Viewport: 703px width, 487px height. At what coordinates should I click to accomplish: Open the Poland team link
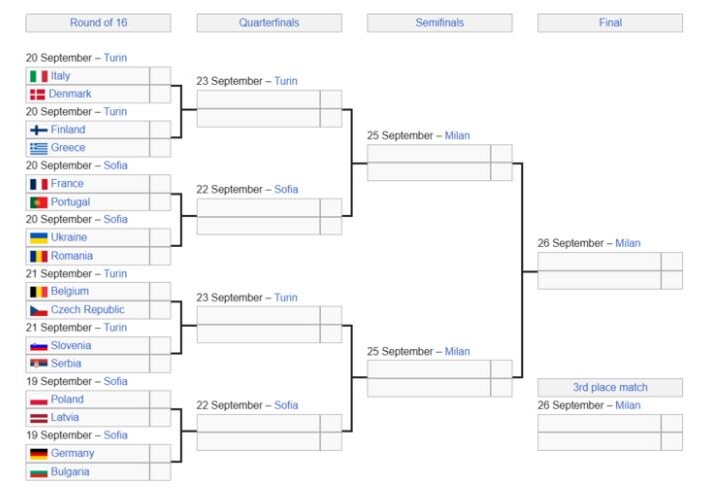(67, 399)
